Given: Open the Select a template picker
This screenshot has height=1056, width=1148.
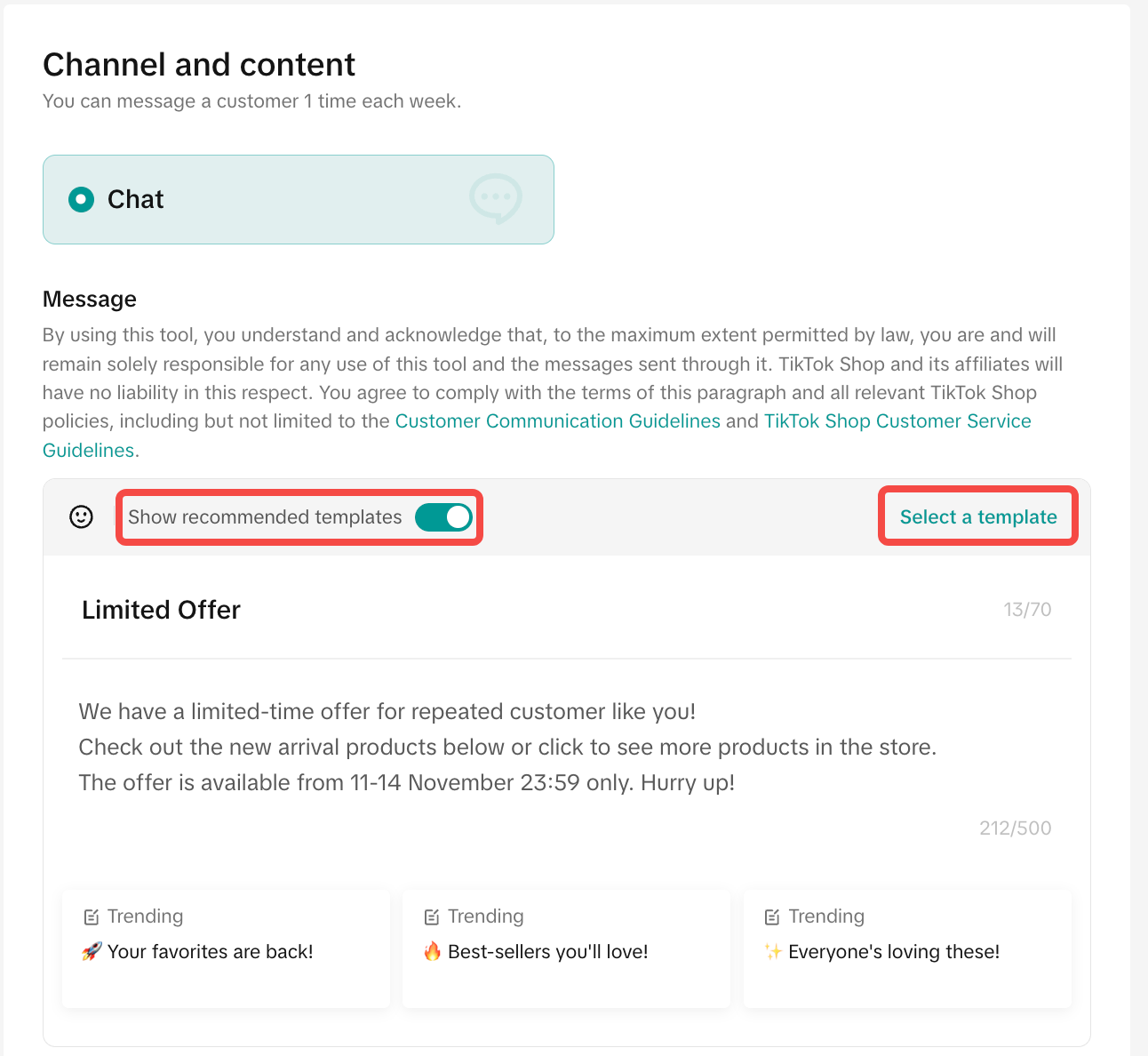Looking at the screenshot, I should click(977, 516).
